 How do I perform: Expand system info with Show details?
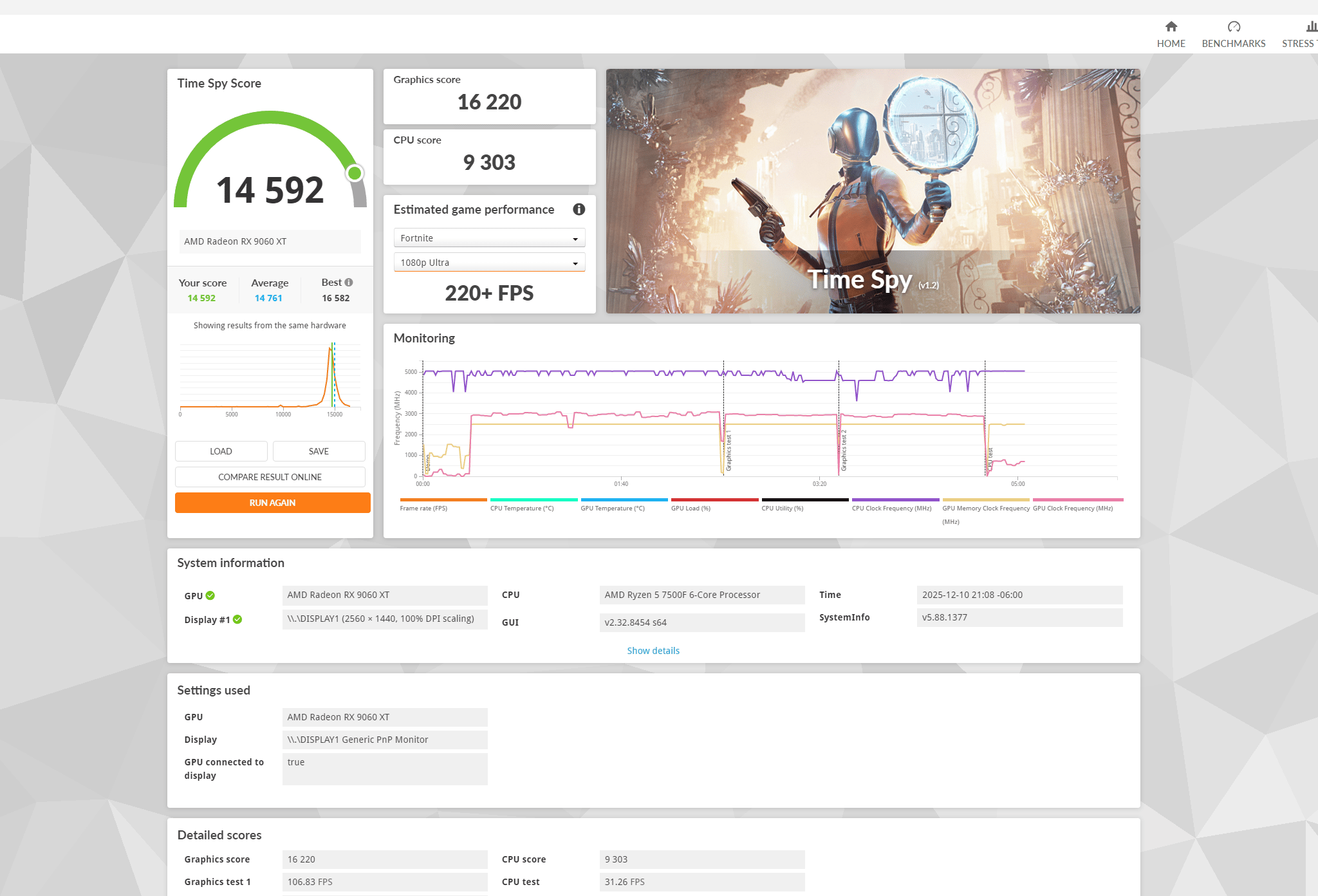(653, 651)
